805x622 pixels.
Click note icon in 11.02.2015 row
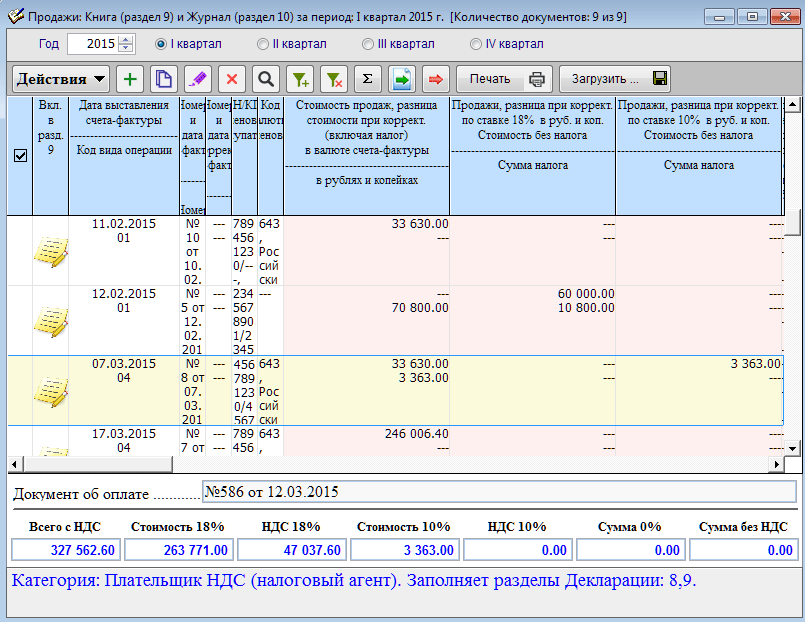click(51, 251)
